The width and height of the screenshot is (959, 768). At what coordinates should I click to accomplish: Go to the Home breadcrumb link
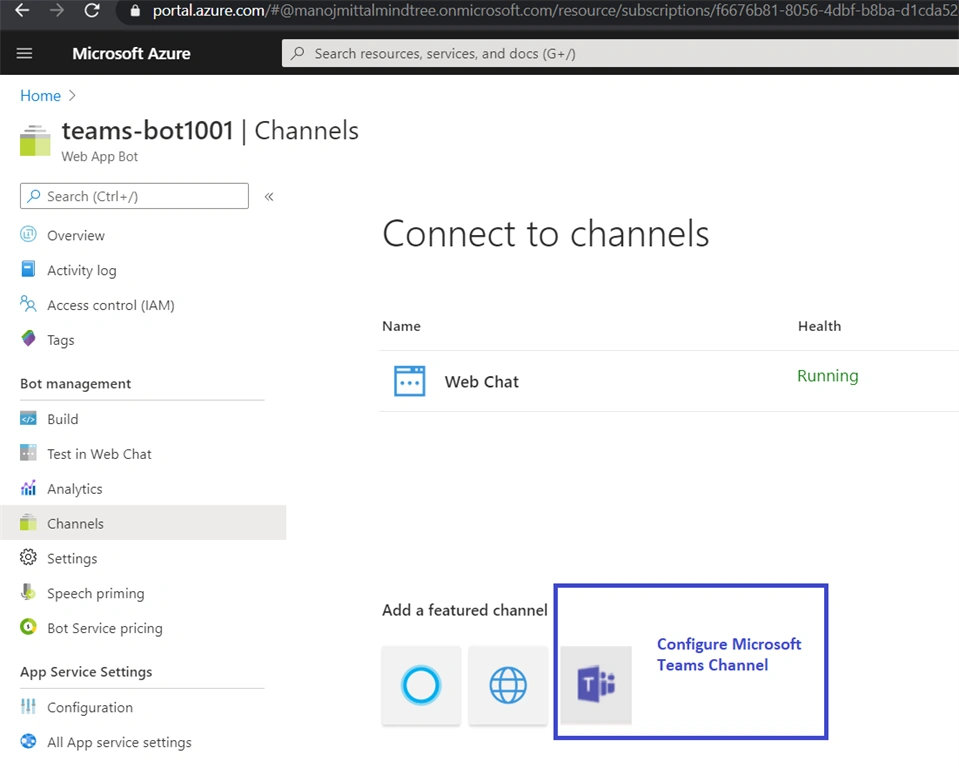click(40, 96)
